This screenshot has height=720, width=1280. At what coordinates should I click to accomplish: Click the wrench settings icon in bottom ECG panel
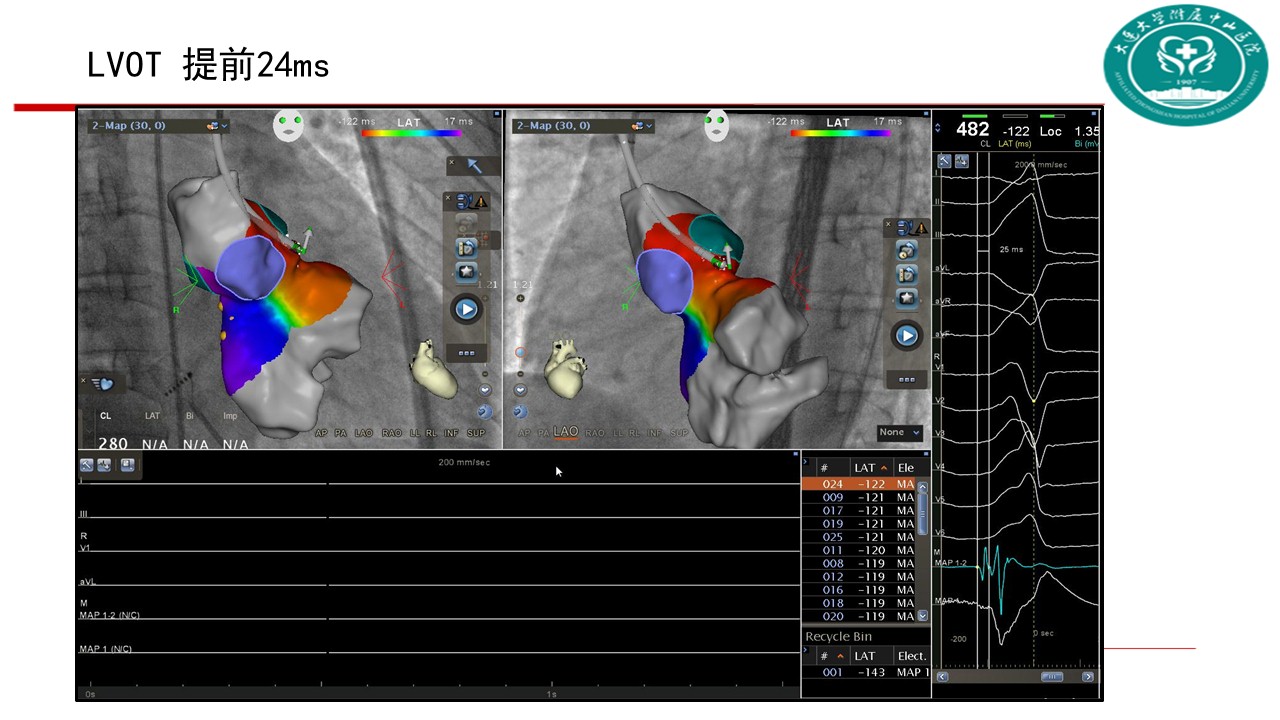87,465
